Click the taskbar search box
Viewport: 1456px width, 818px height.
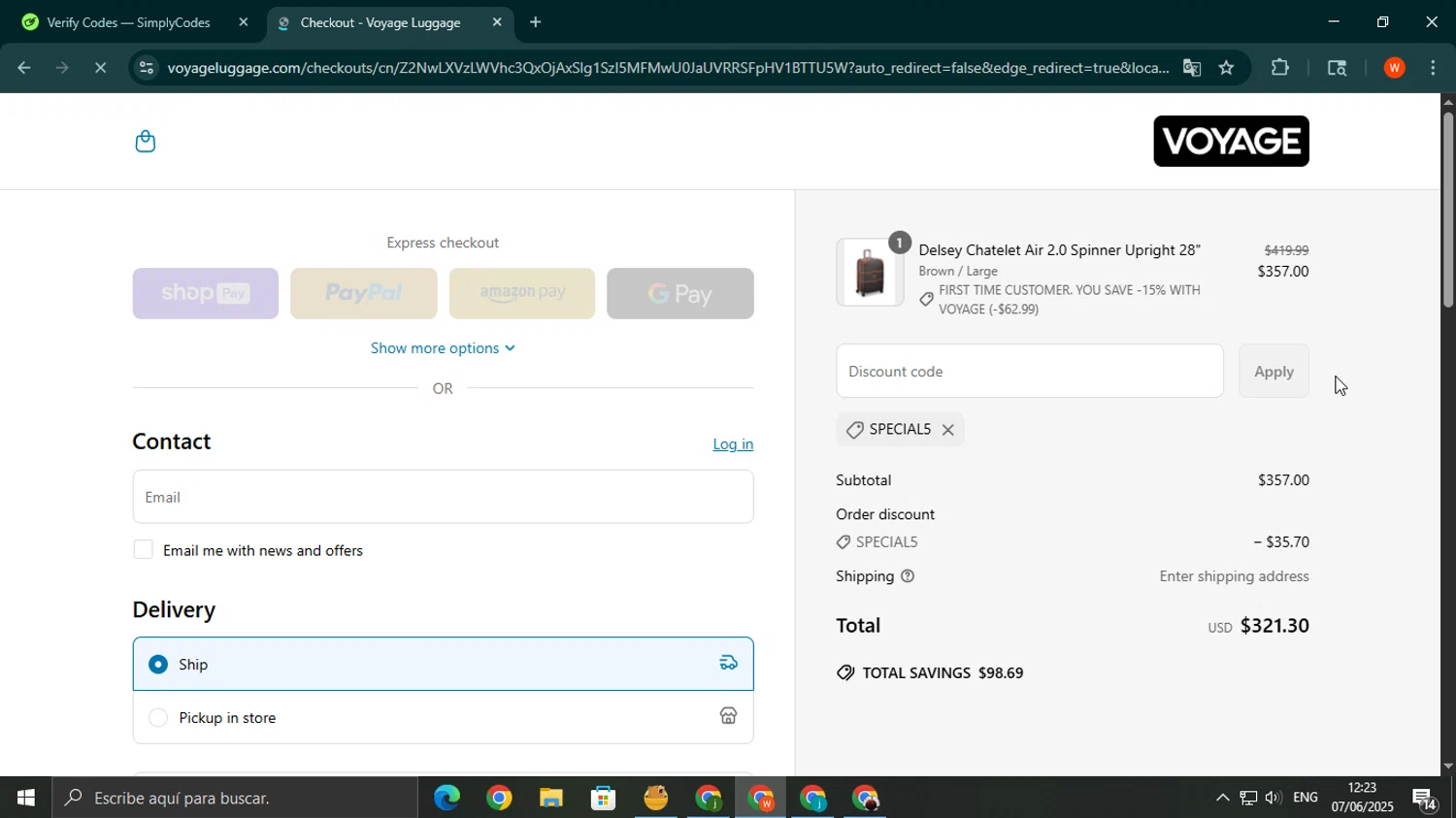pos(236,798)
